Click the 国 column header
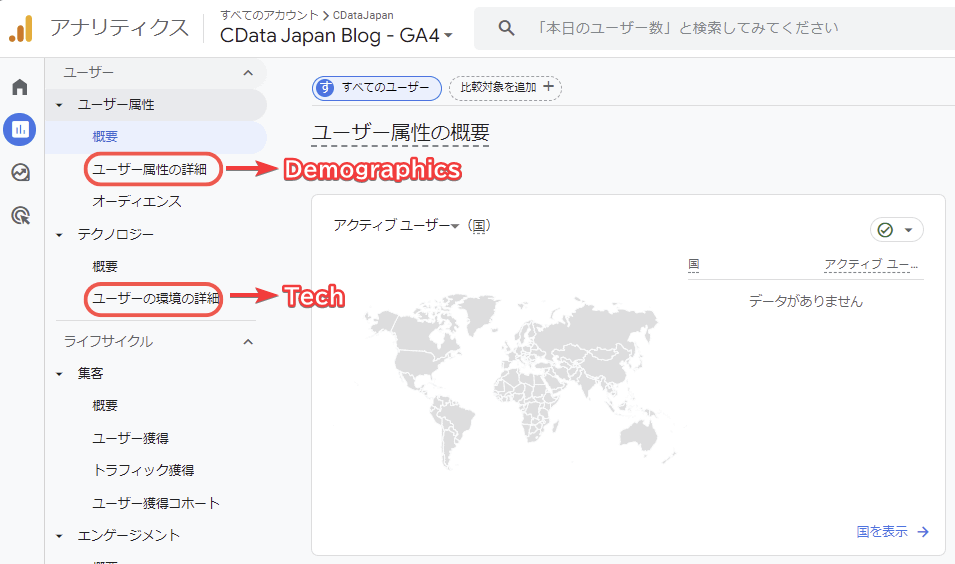 [x=694, y=264]
